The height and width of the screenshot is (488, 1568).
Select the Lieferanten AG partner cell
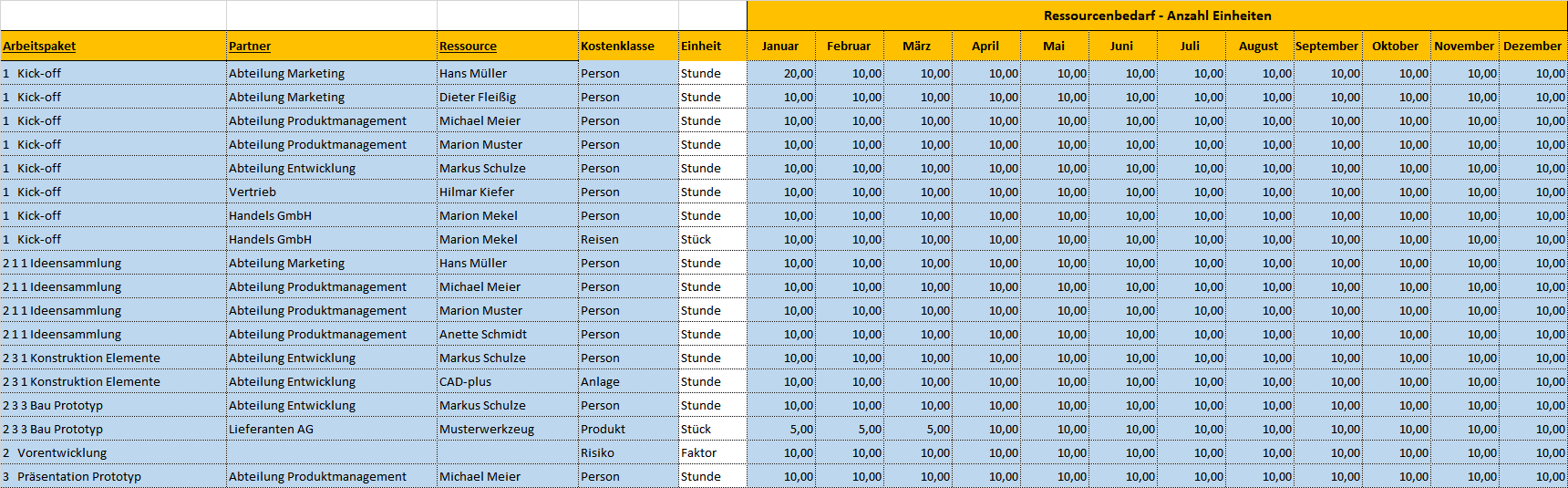point(332,429)
